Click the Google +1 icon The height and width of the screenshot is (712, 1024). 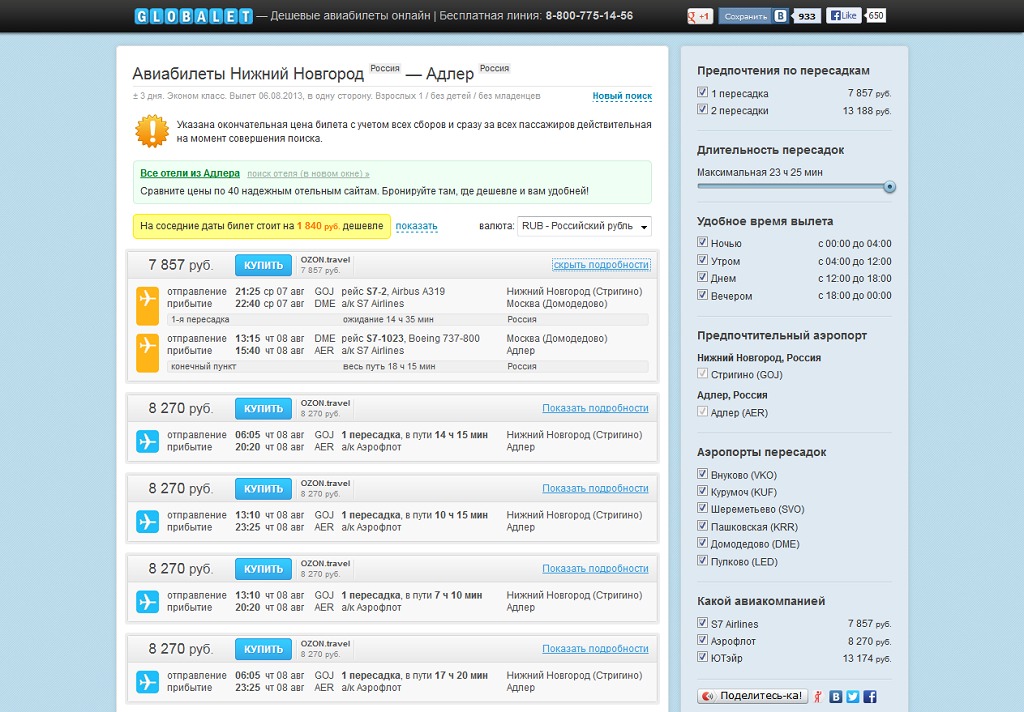(700, 16)
